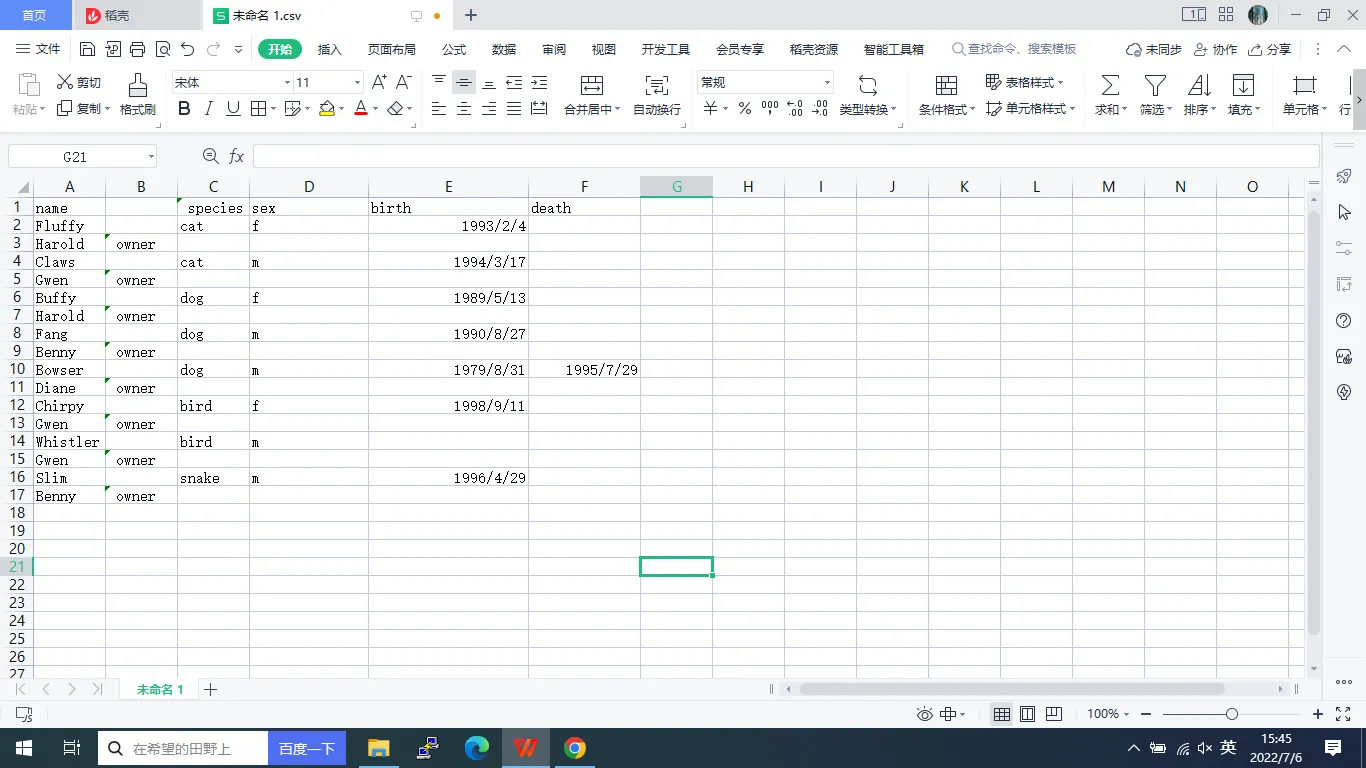Click the Print icon in quick access toolbar
The width and height of the screenshot is (1366, 768).
coord(138,49)
